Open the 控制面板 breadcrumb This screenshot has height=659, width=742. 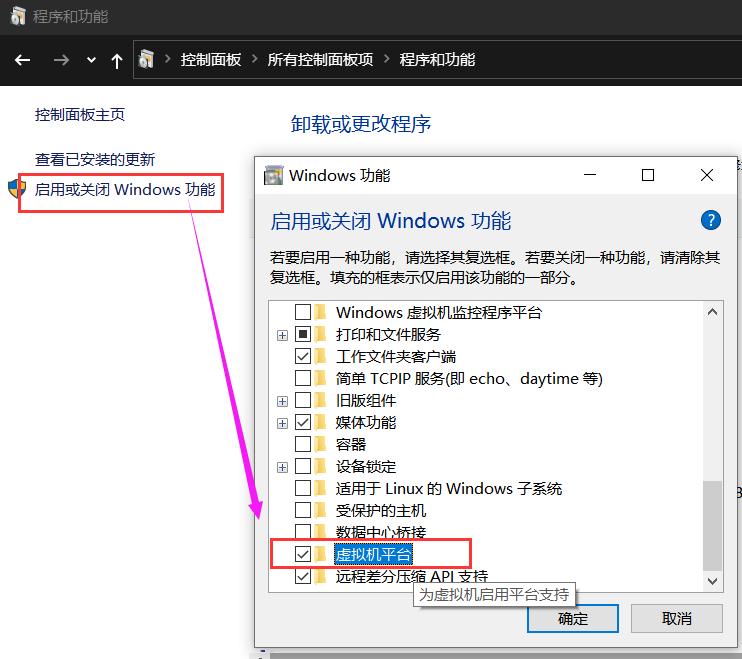(211, 60)
